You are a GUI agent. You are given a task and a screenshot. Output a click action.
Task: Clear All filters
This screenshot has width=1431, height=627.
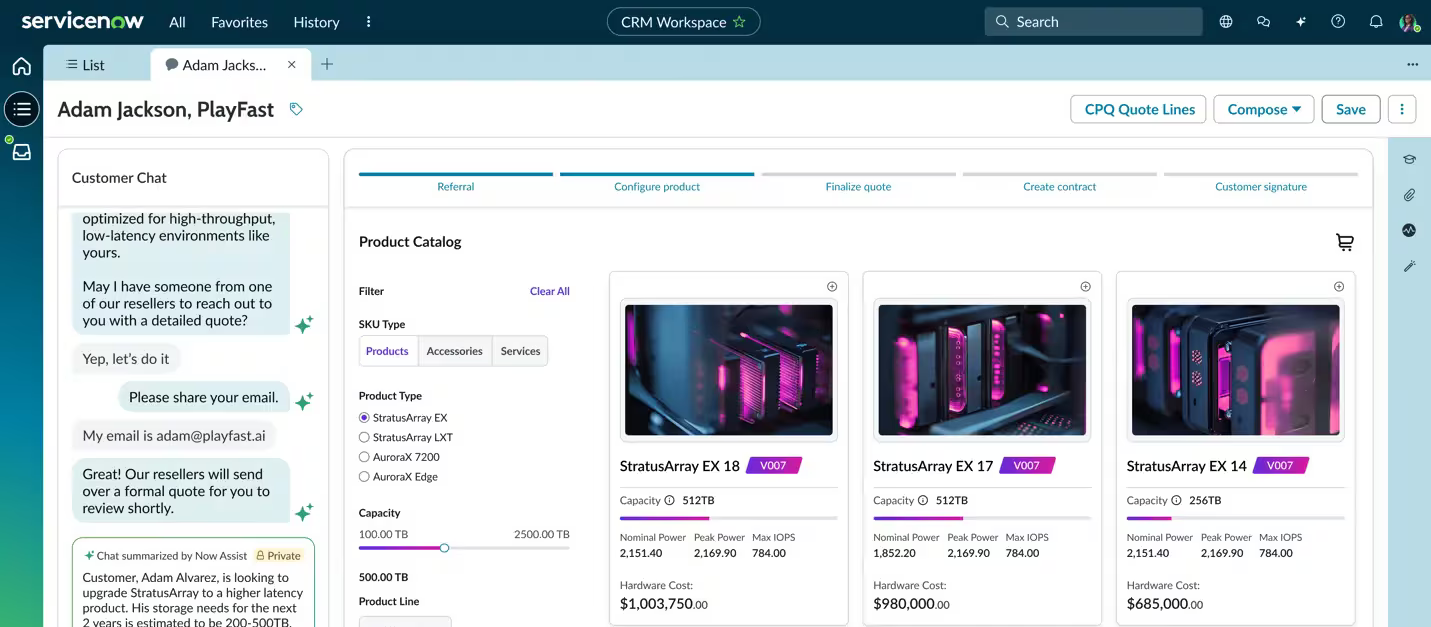[x=550, y=291]
